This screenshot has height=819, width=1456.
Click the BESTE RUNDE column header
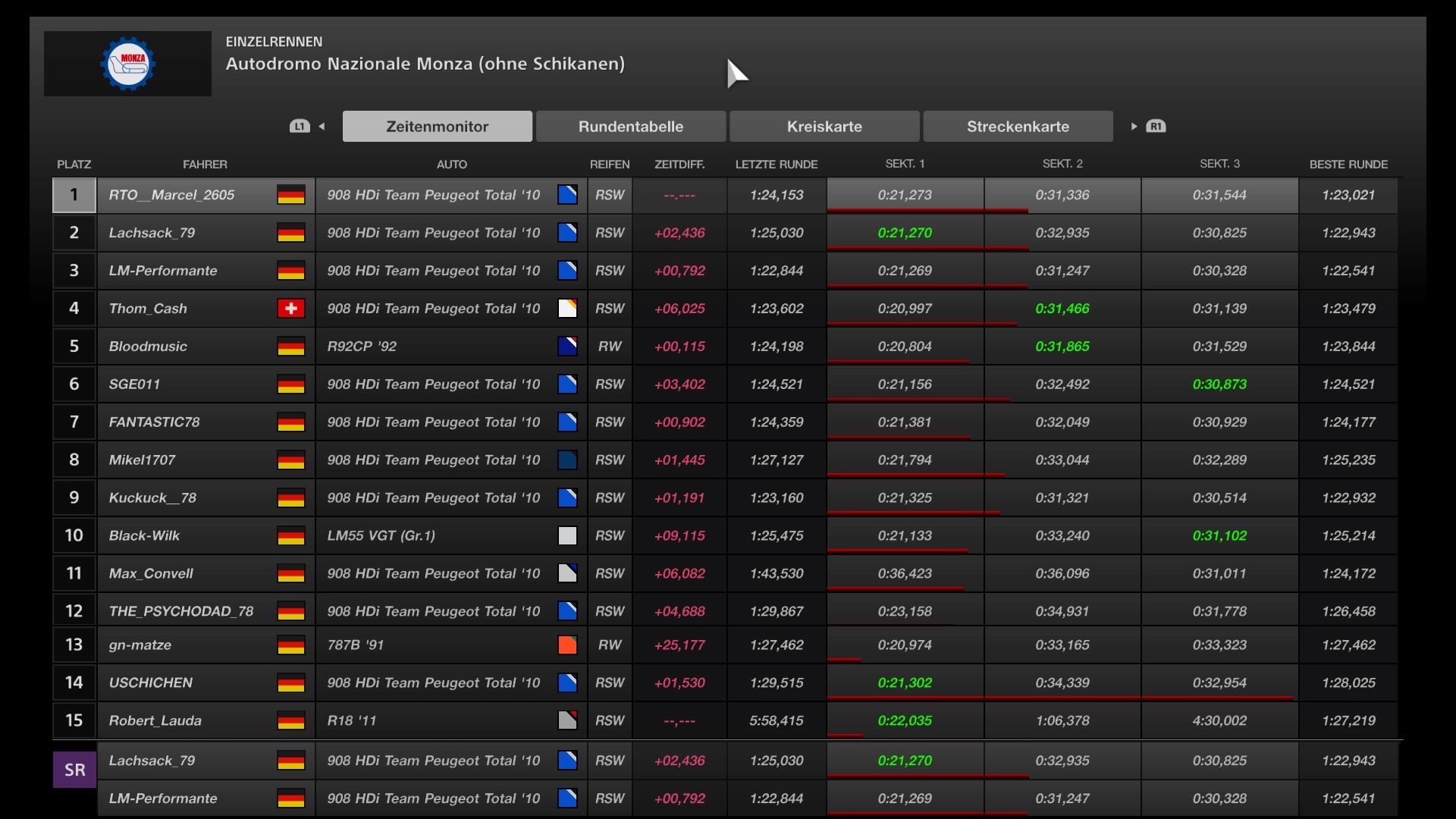[x=1348, y=164]
